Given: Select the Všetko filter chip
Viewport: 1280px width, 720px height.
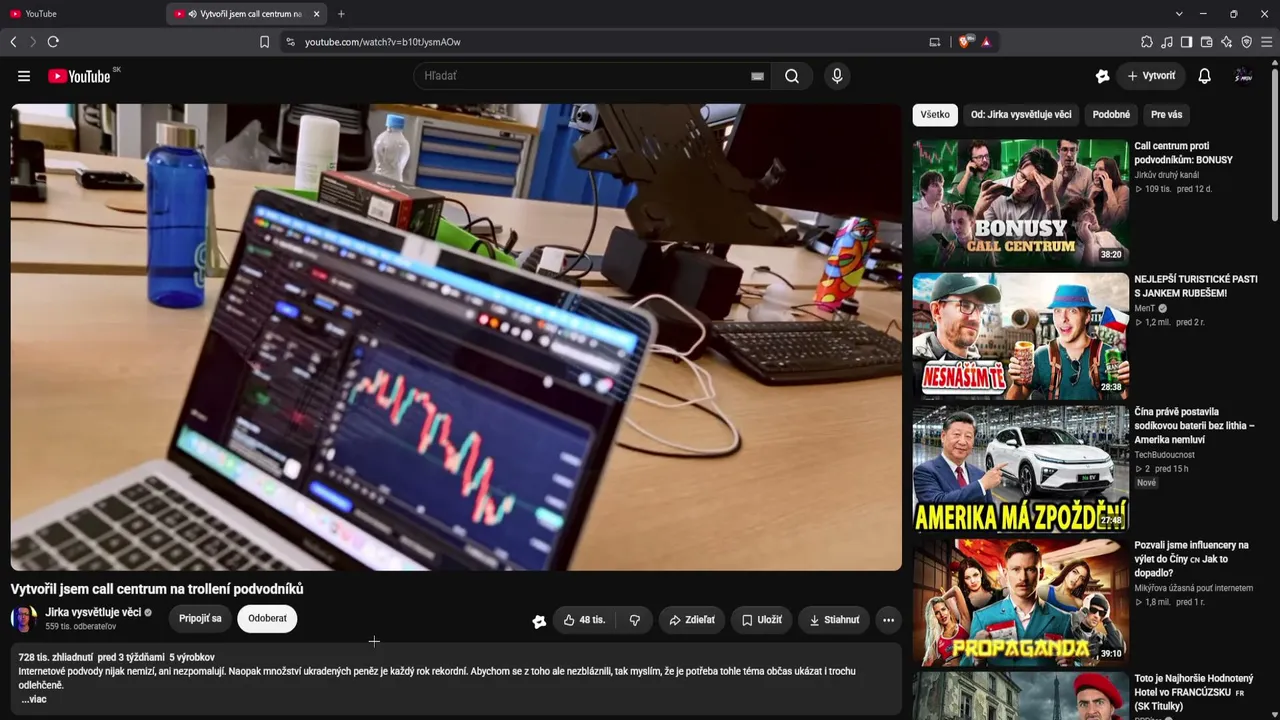Looking at the screenshot, I should coord(935,115).
